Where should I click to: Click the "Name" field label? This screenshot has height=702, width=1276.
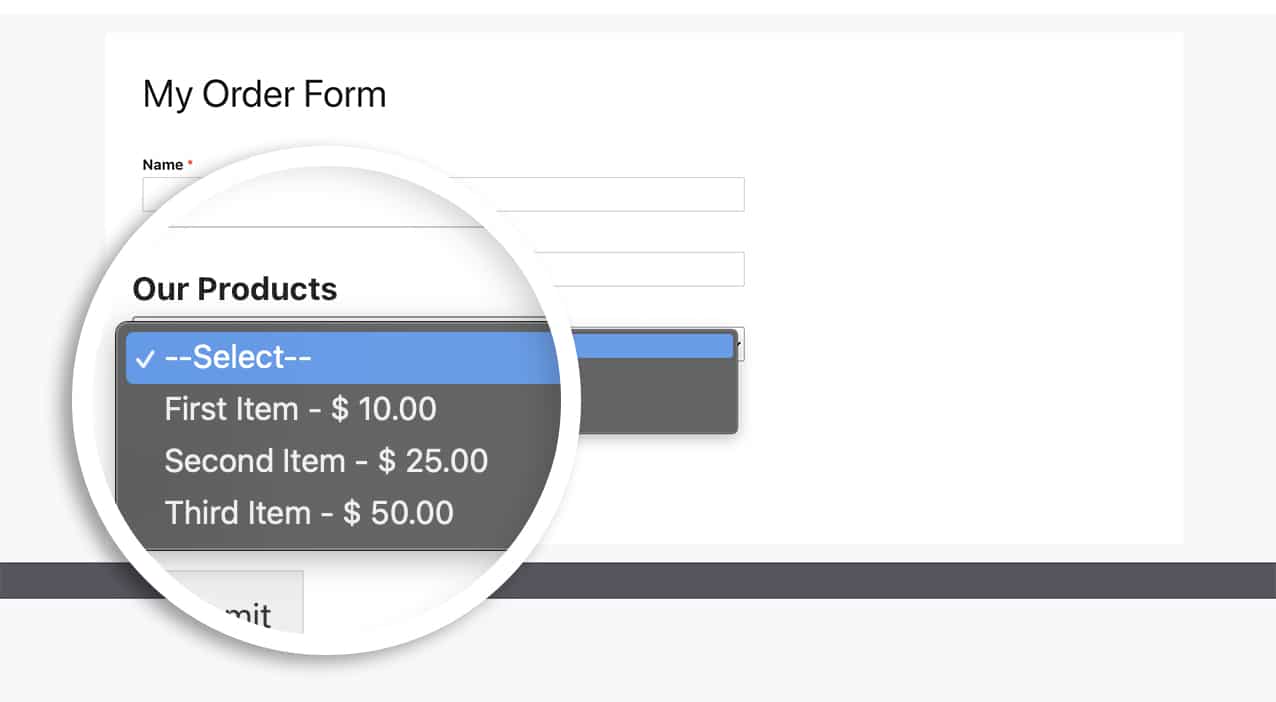pos(163,165)
